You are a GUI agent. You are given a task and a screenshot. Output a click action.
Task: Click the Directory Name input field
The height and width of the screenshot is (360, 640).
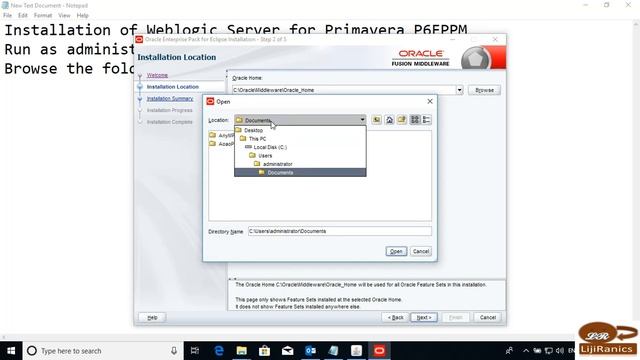pos(340,231)
